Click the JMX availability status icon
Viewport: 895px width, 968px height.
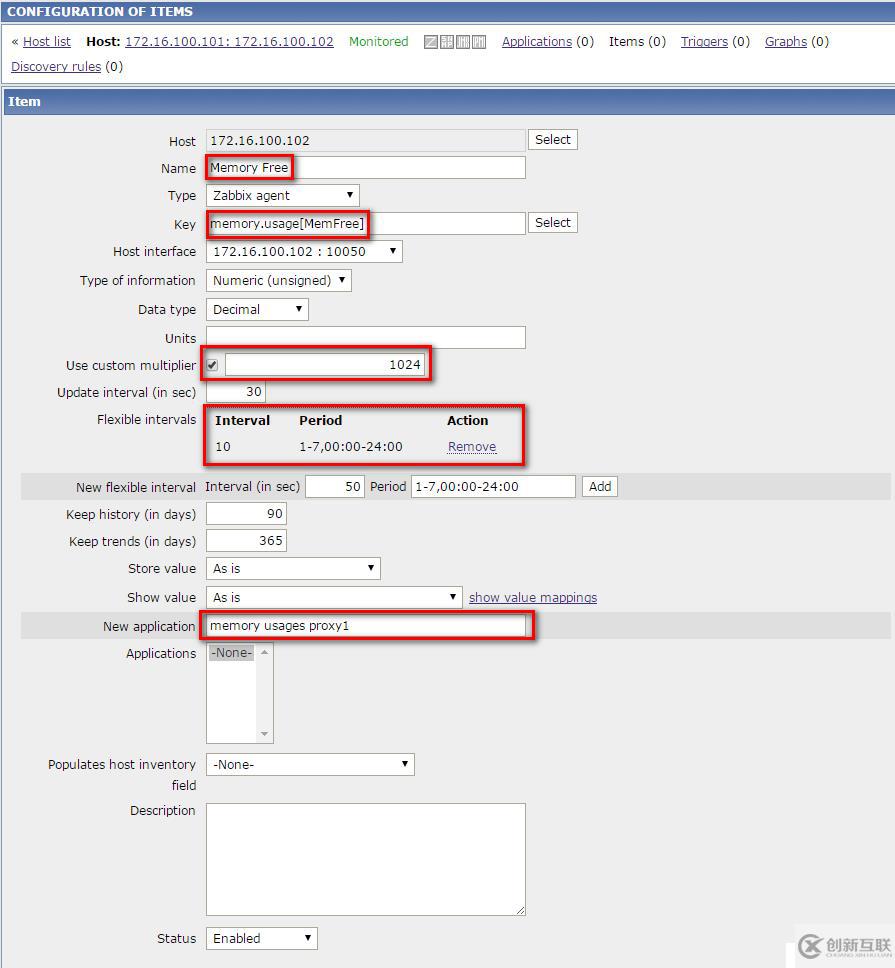pyautogui.click(x=462, y=42)
